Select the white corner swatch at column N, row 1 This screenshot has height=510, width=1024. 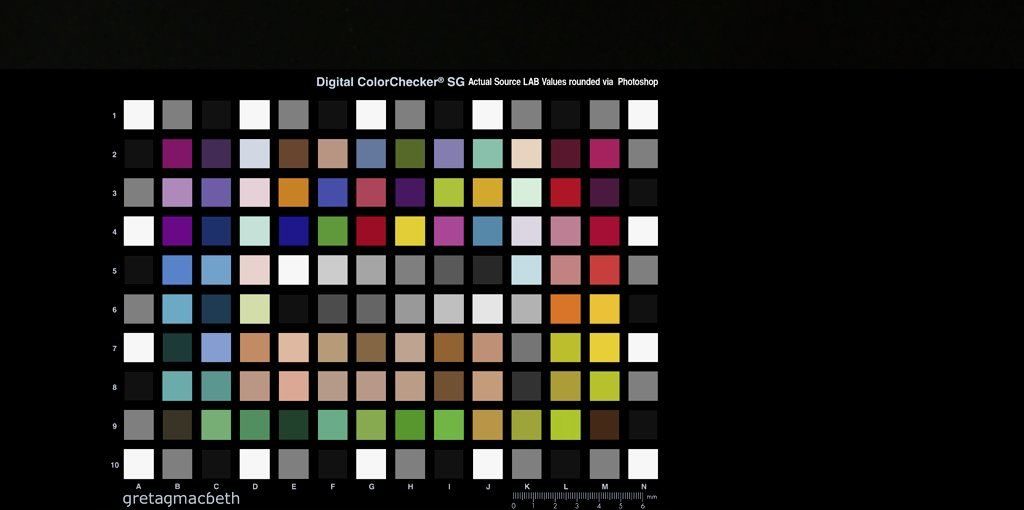click(643, 115)
